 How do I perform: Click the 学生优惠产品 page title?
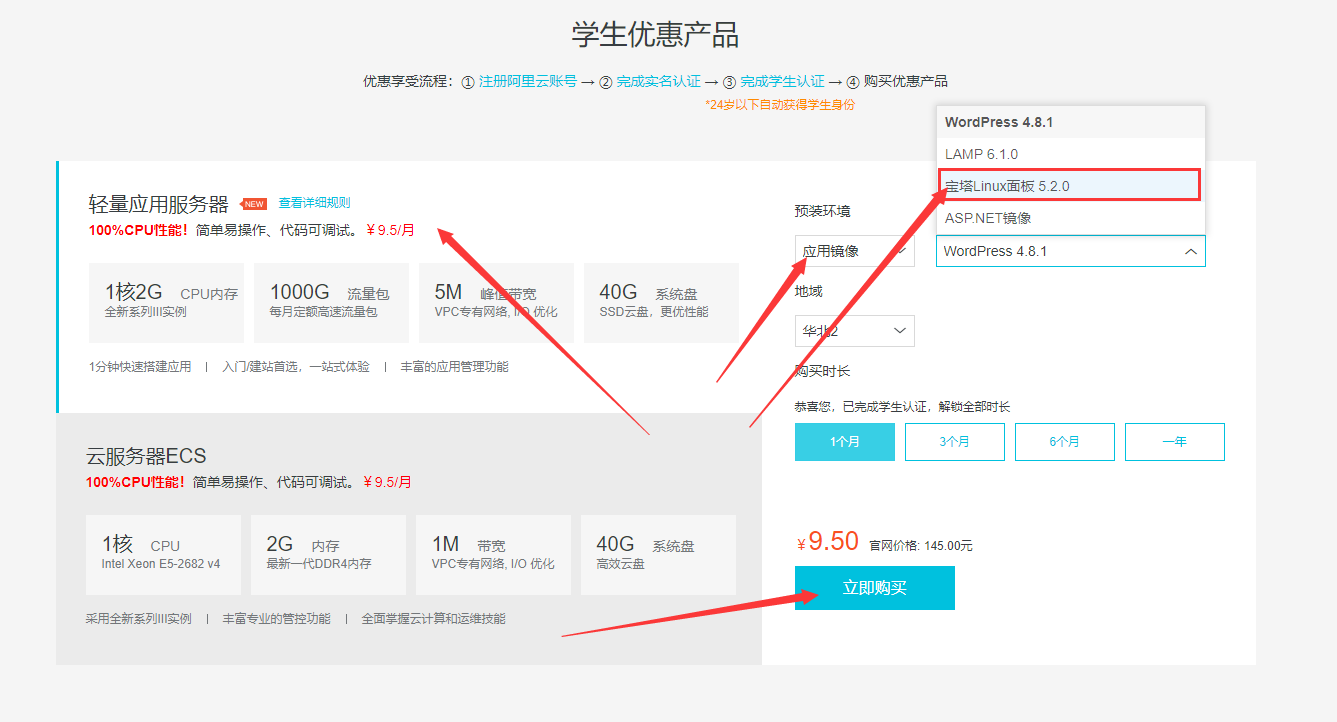(x=655, y=35)
